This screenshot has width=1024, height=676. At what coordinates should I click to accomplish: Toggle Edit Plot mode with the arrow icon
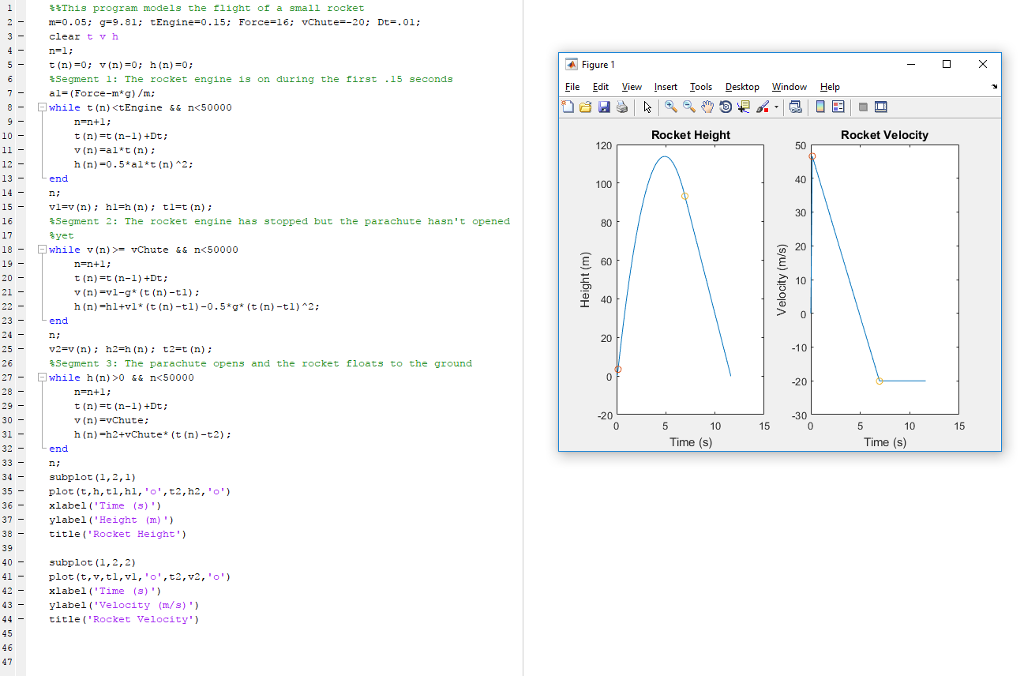click(648, 106)
